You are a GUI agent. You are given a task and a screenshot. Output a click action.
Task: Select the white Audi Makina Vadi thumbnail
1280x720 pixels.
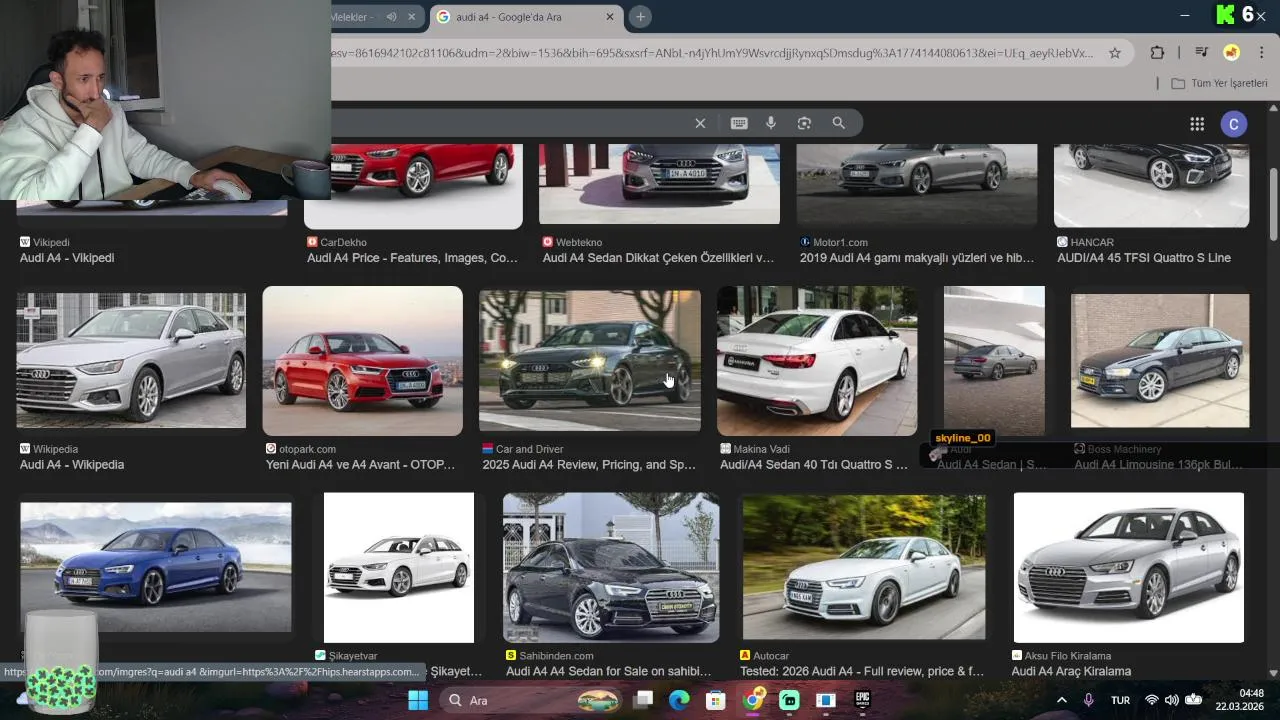tap(817, 361)
